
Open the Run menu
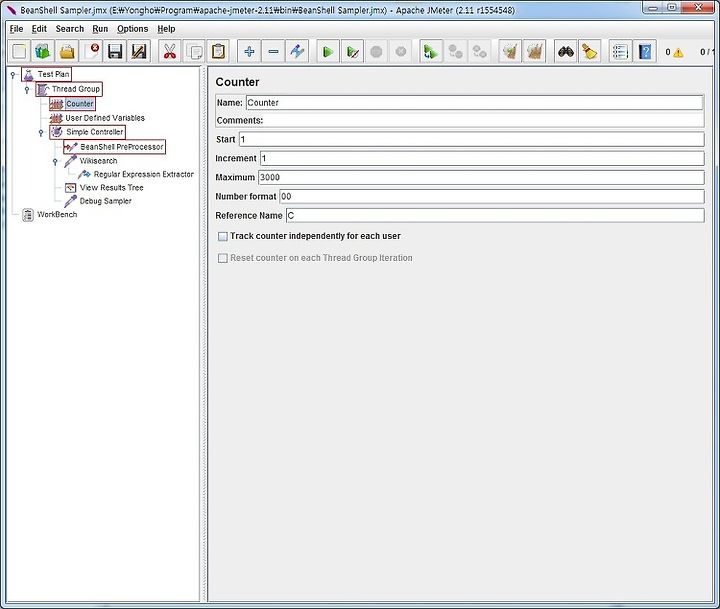100,29
